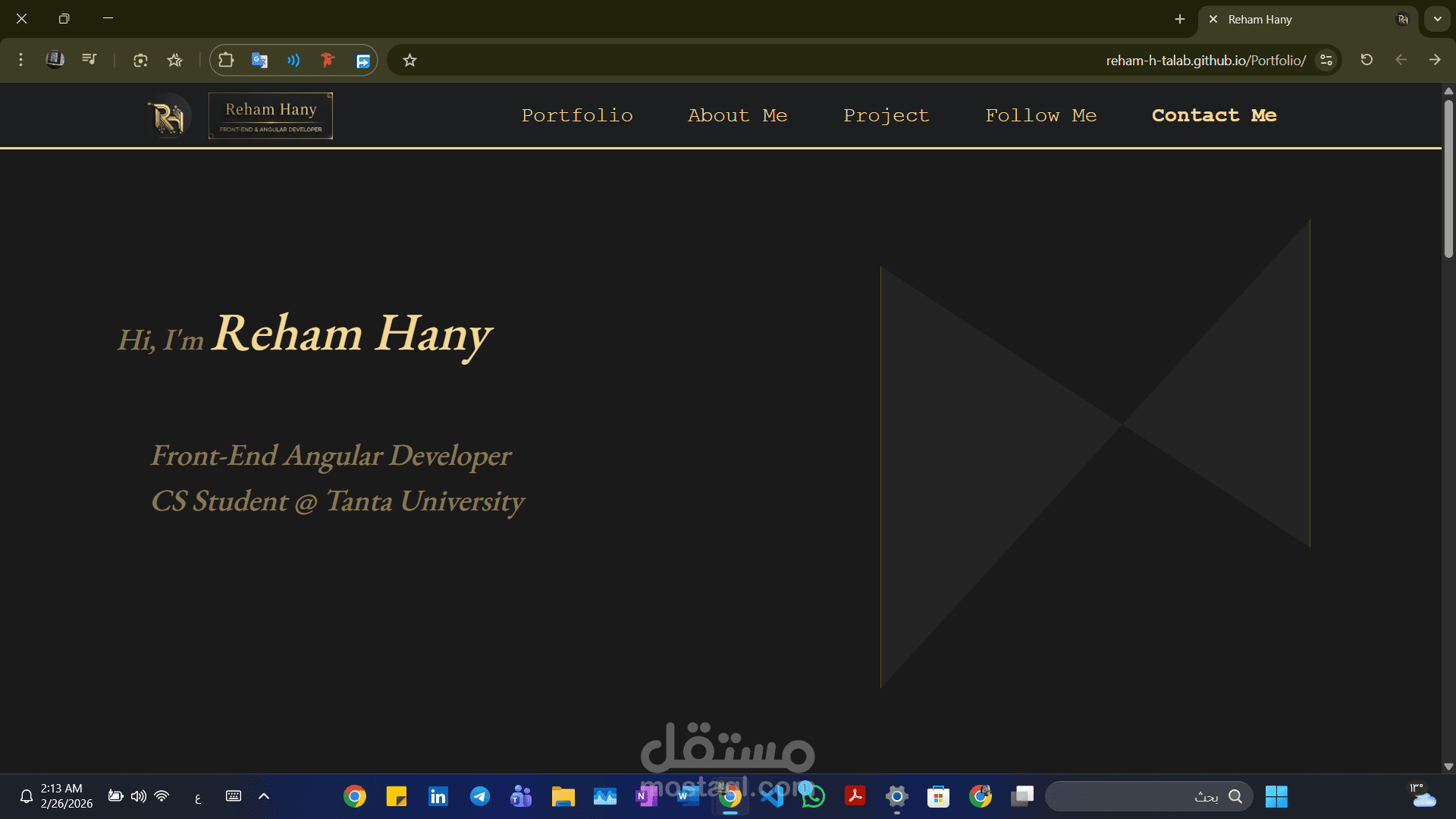
Task: Select Contact Me in the navbar
Action: coord(1214,115)
